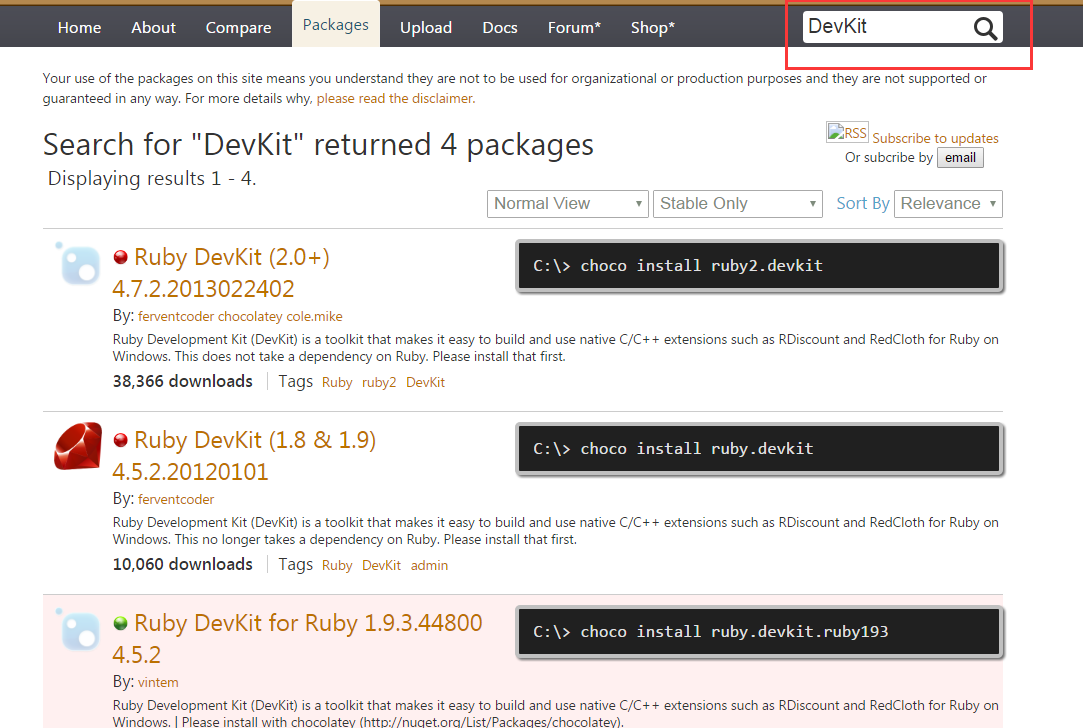Click the green status dot beside Ruby DevKit for Ruby 1.9.3
This screenshot has width=1083, height=728.
(120, 624)
